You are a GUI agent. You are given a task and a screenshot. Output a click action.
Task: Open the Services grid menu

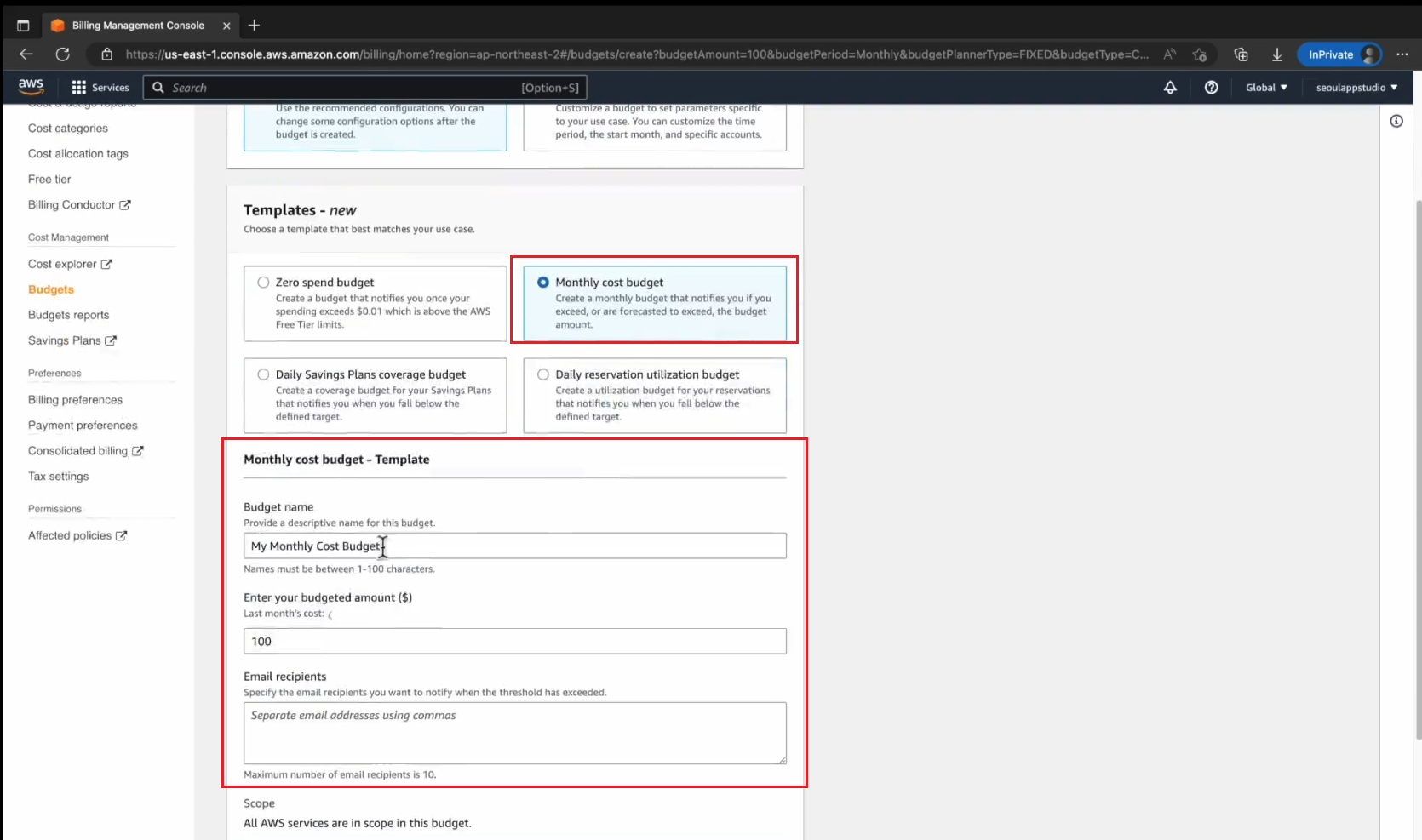100,88
